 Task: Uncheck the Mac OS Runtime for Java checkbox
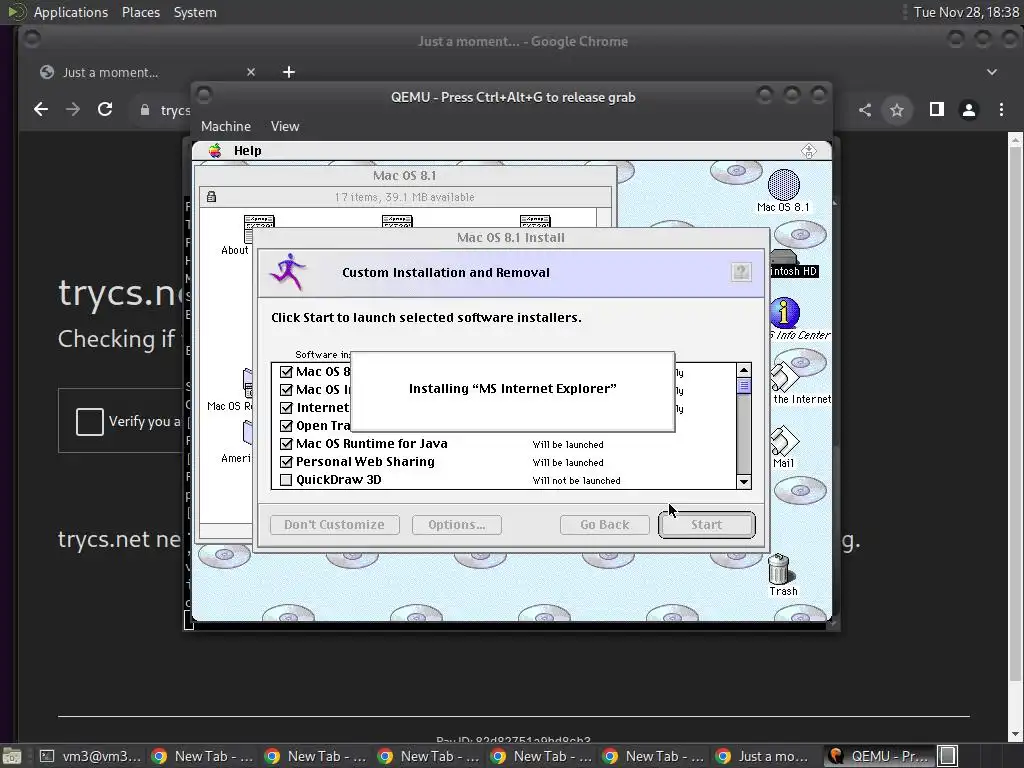(285, 444)
